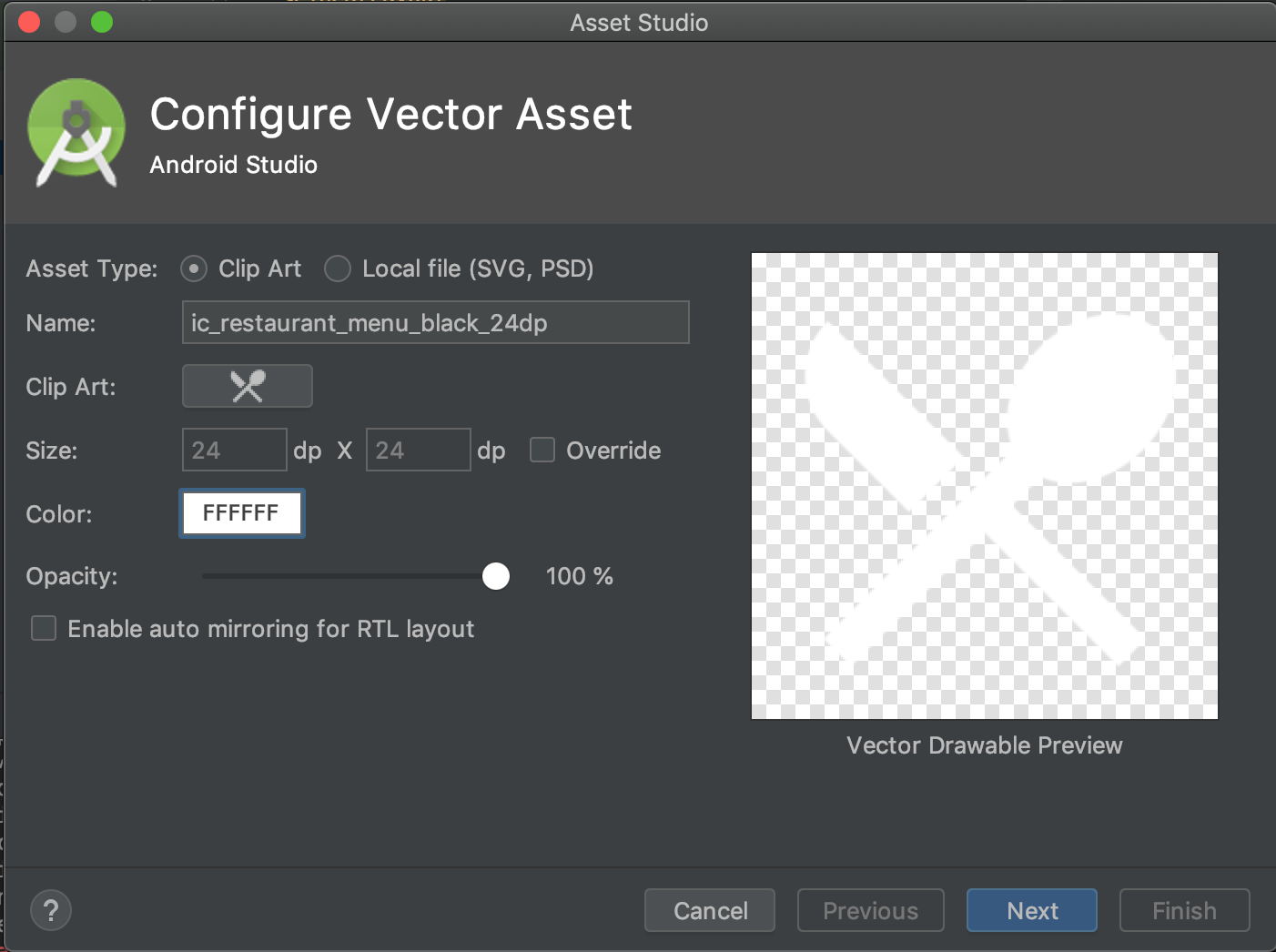Enable the size Override checkbox
This screenshot has height=952, width=1276.
(542, 450)
